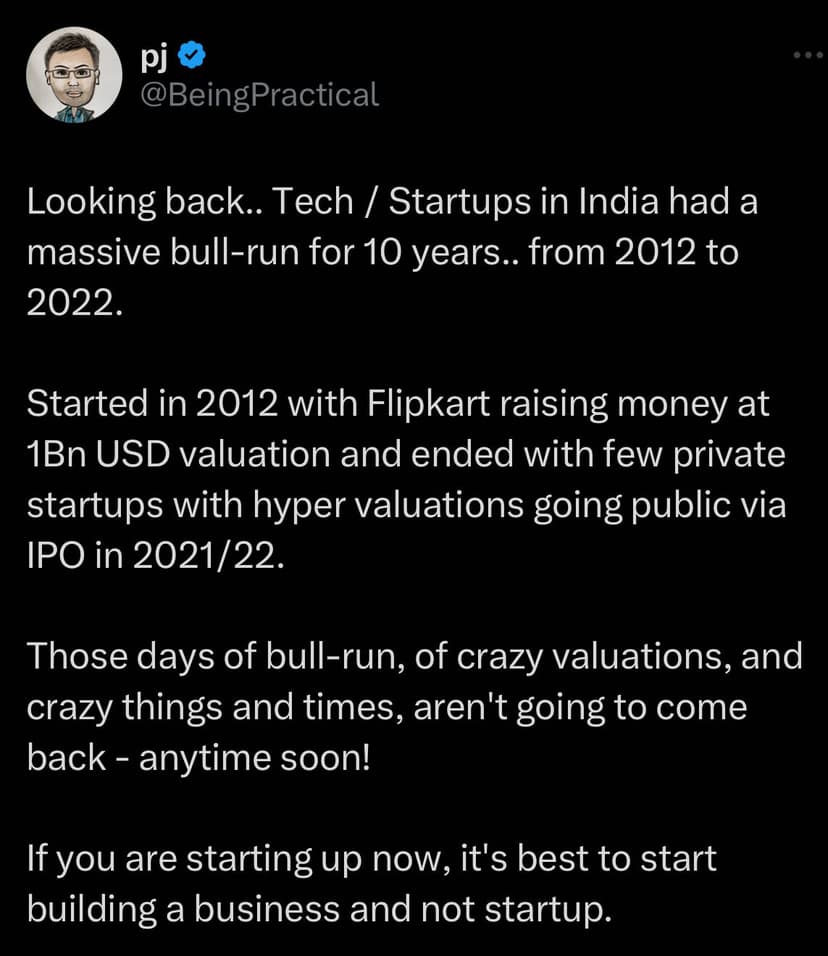This screenshot has height=956, width=828.
Task: Click the display name "pj"
Action: [157, 59]
